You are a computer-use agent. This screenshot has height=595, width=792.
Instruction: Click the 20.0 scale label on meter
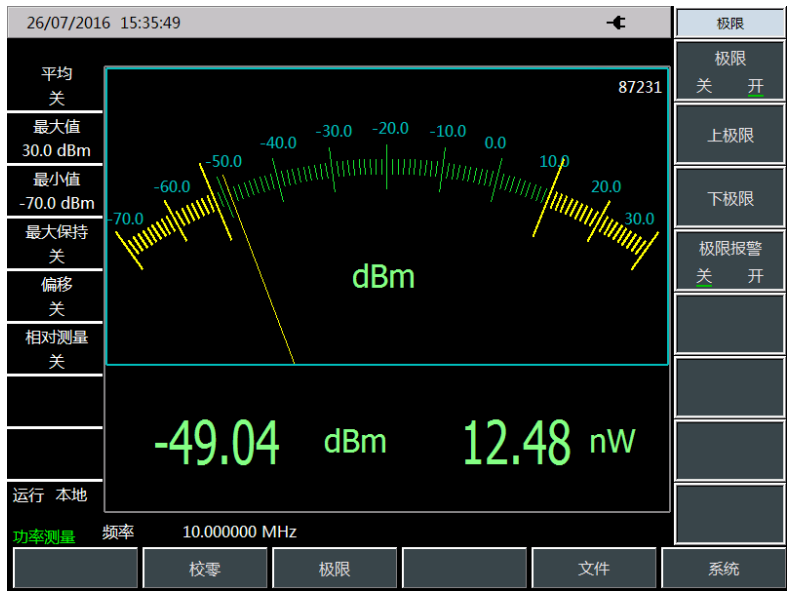click(x=606, y=187)
